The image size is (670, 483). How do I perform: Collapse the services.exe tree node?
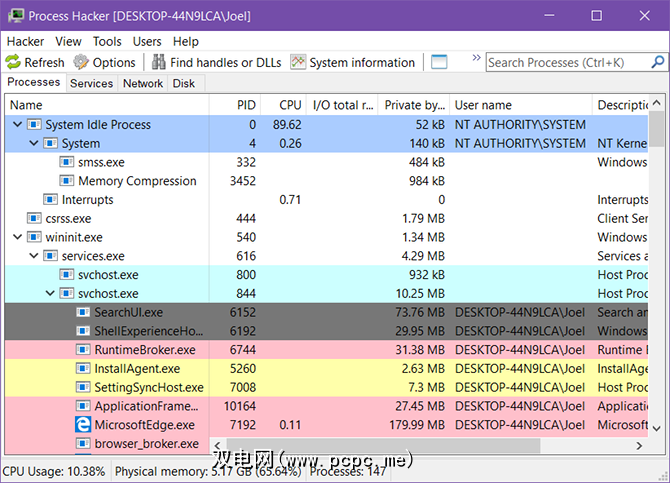[x=34, y=256]
